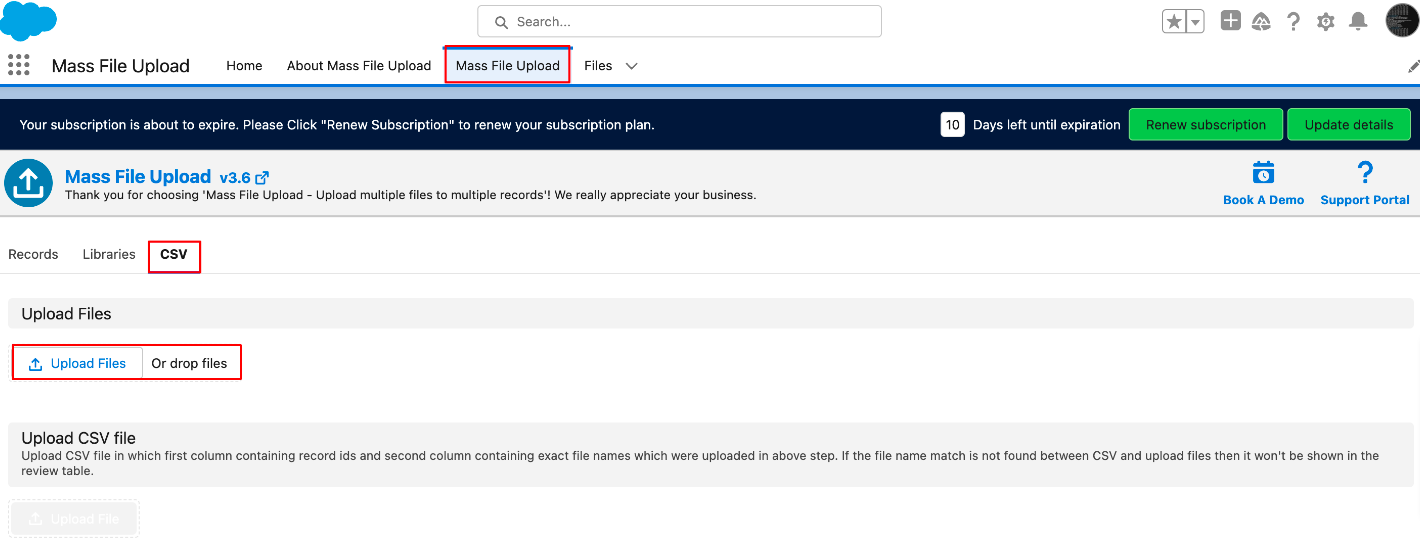1420x554 pixels.
Task: Select the Mass File Upload nav tab
Action: (508, 65)
